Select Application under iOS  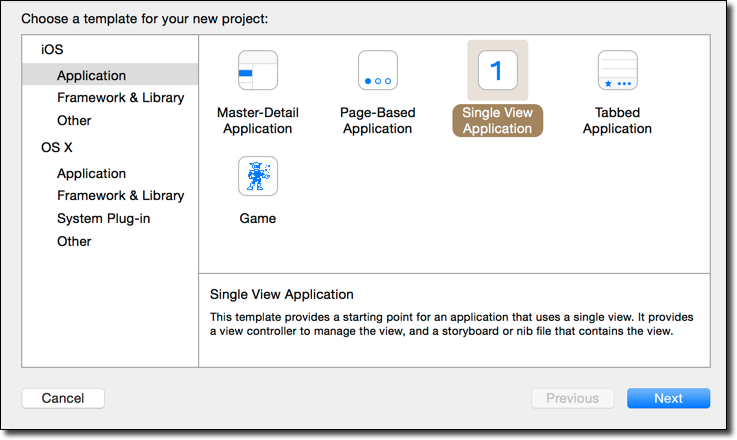pos(110,75)
